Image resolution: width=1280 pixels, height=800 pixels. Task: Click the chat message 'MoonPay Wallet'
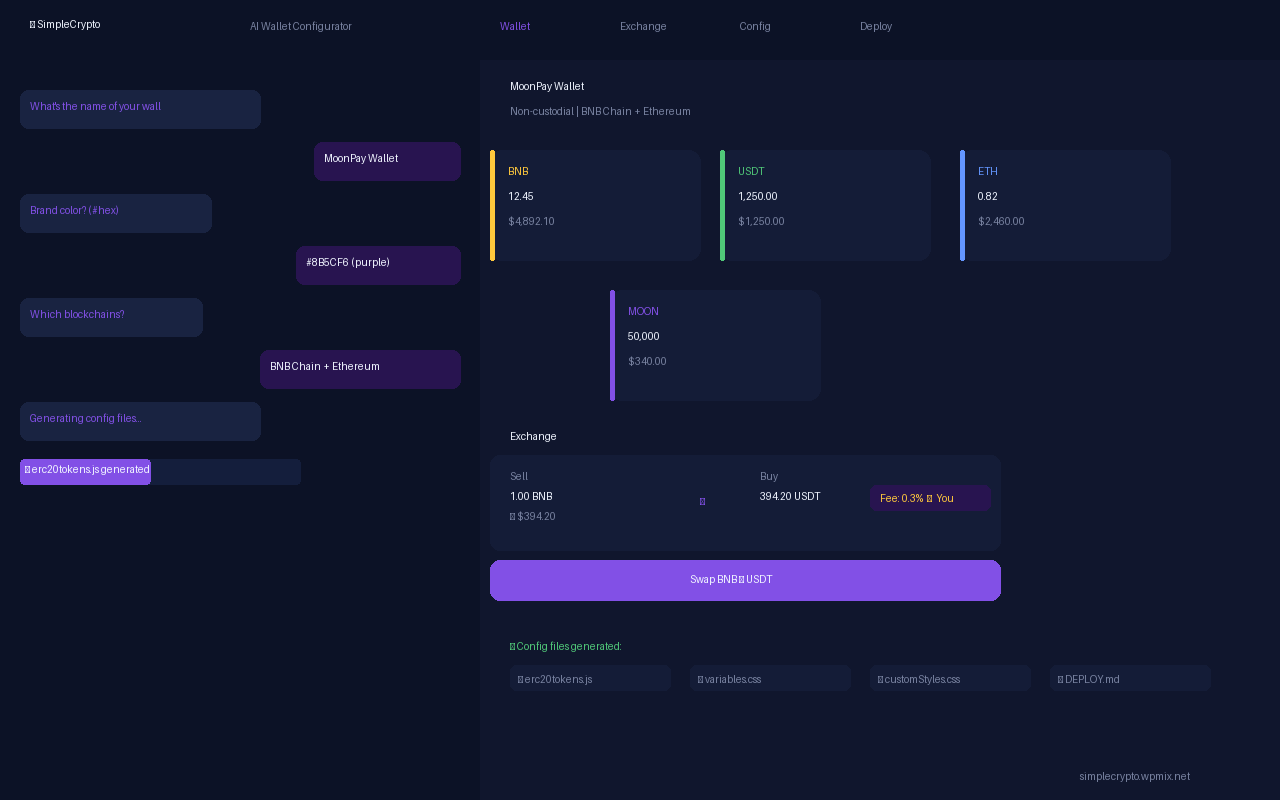[x=387, y=161]
